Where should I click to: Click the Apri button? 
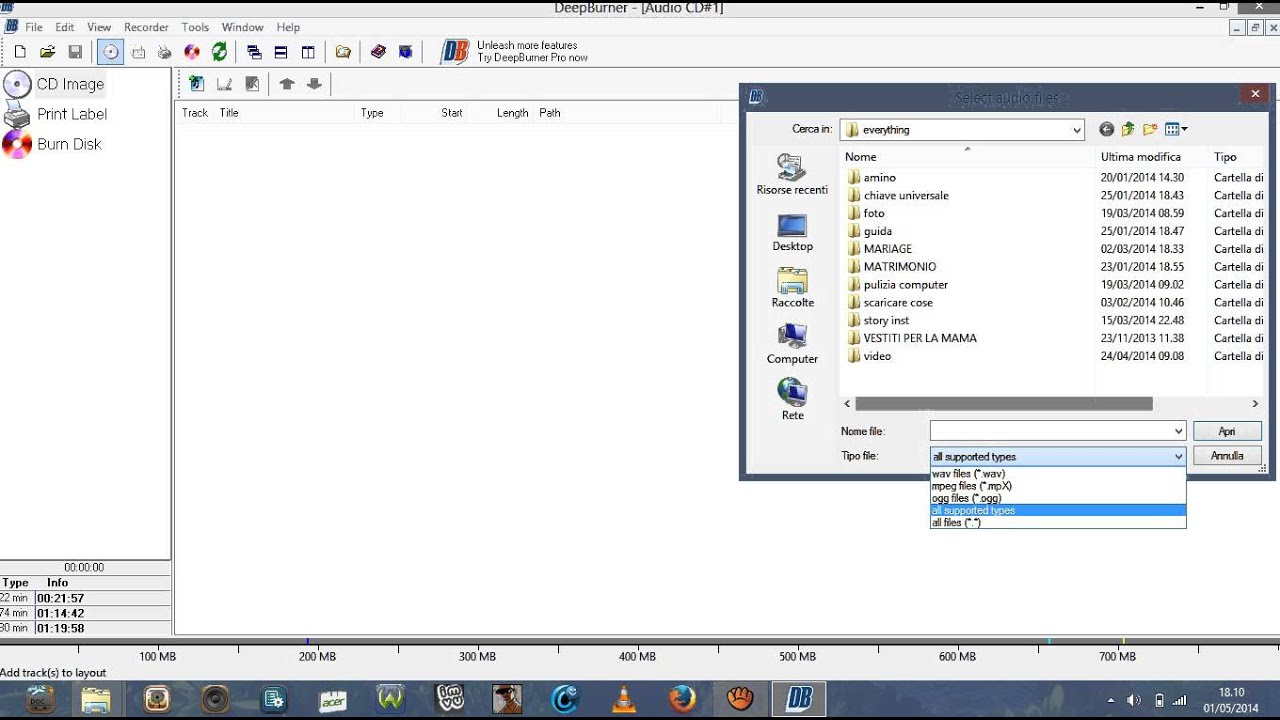[x=1227, y=431]
